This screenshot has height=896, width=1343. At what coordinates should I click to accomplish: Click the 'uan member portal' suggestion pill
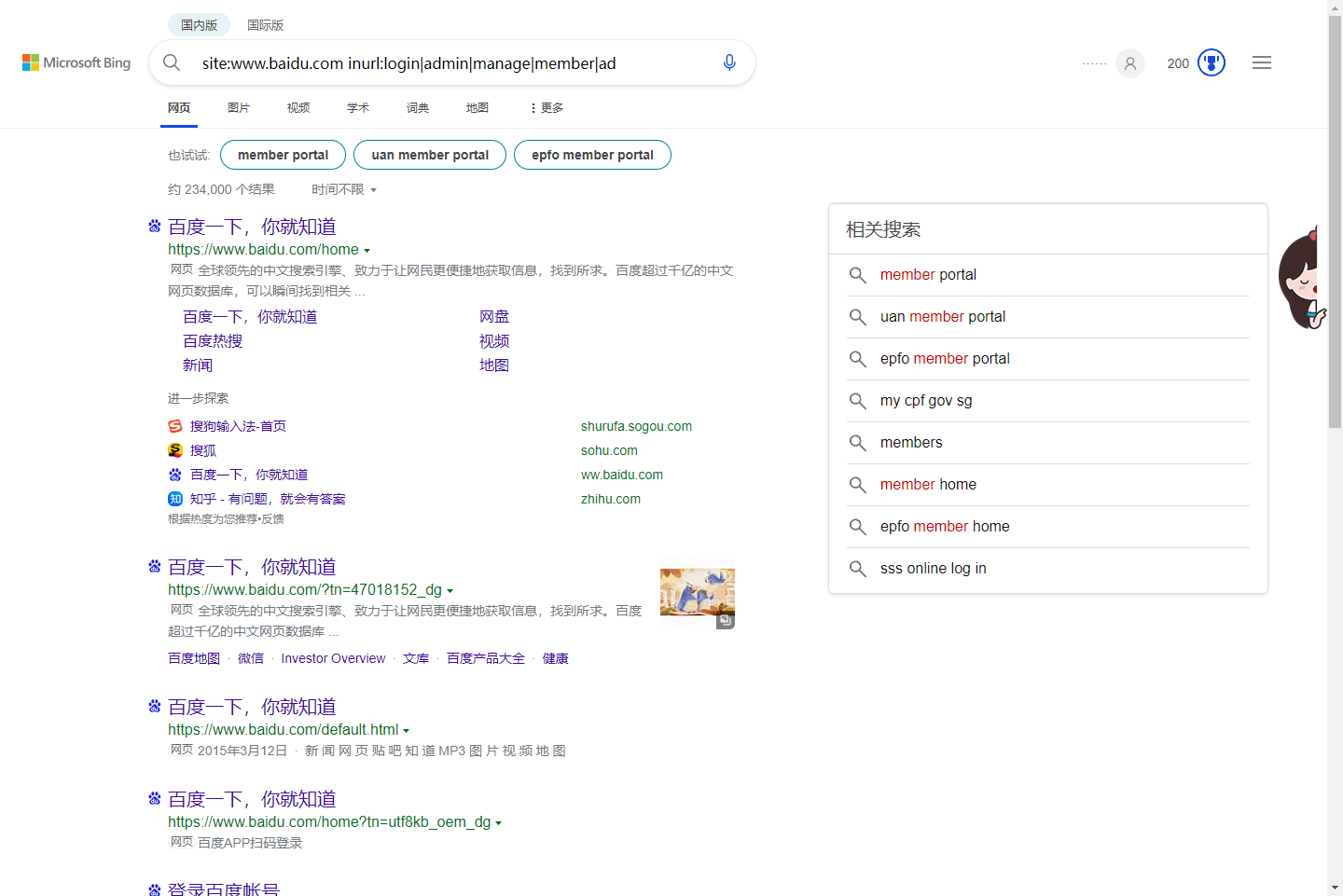tap(430, 155)
